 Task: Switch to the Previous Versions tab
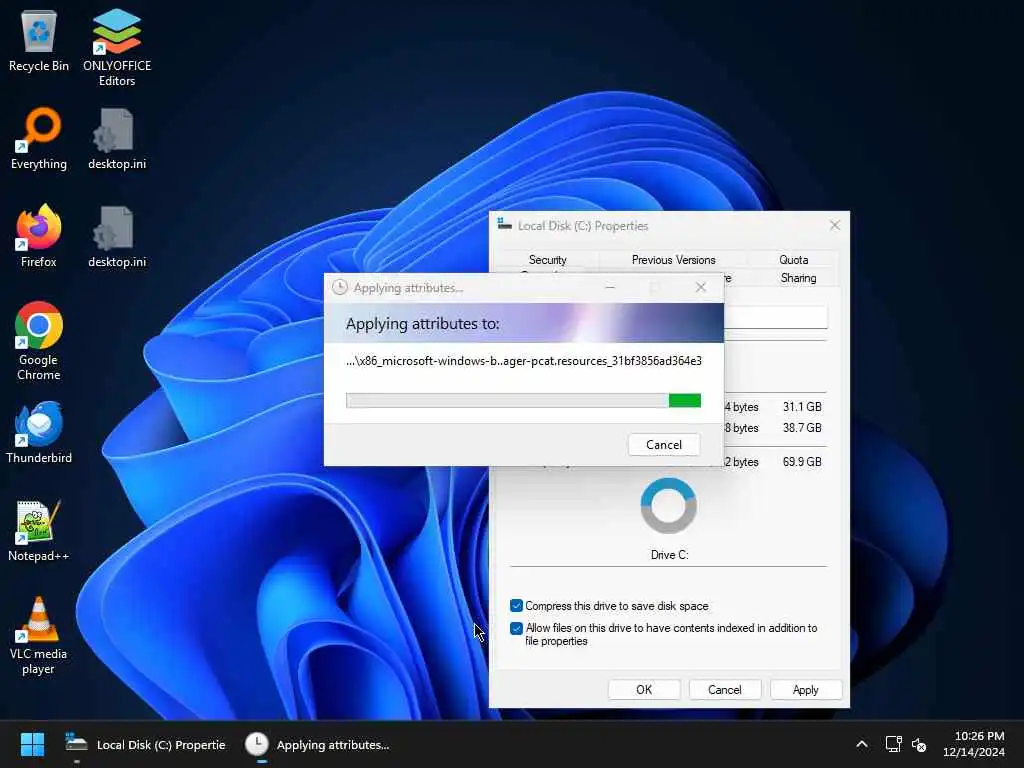[x=673, y=260]
